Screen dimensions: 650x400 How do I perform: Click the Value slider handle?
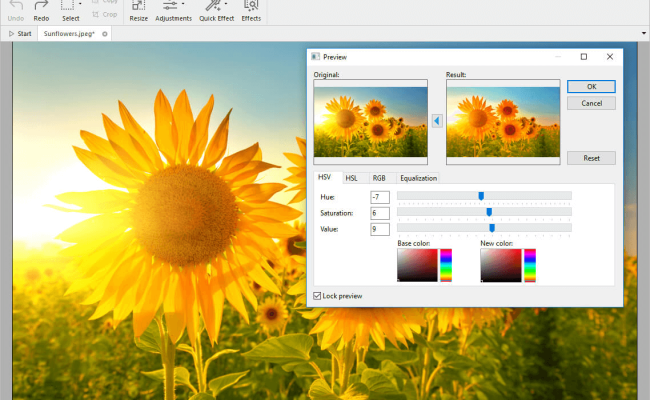492,228
